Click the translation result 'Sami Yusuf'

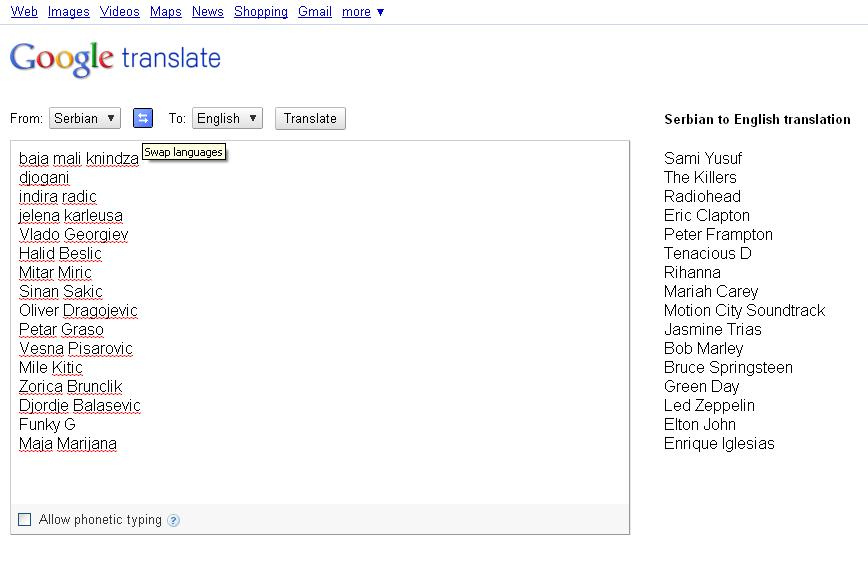coord(702,159)
